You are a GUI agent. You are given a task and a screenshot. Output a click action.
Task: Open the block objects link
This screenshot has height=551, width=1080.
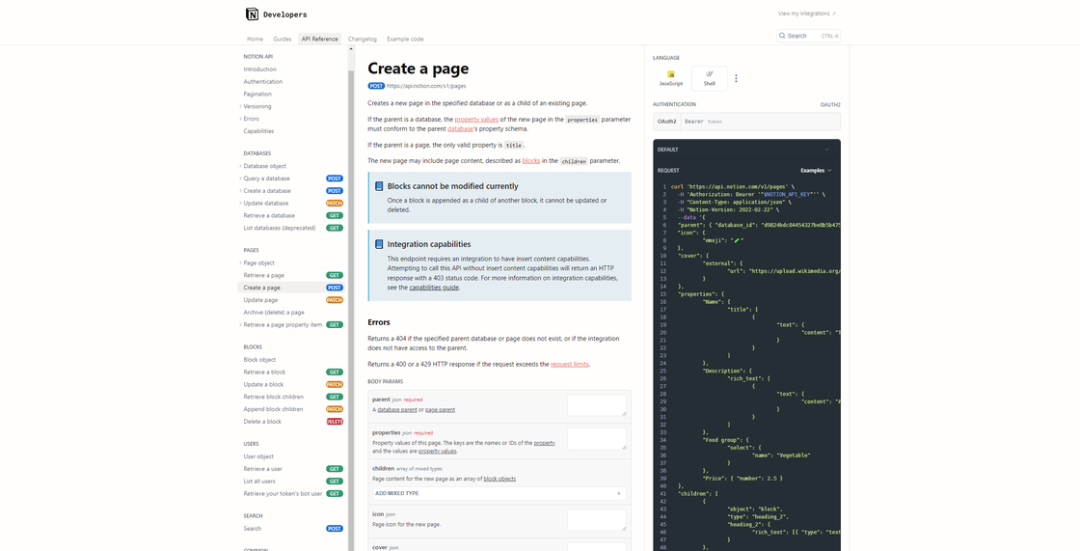point(499,479)
